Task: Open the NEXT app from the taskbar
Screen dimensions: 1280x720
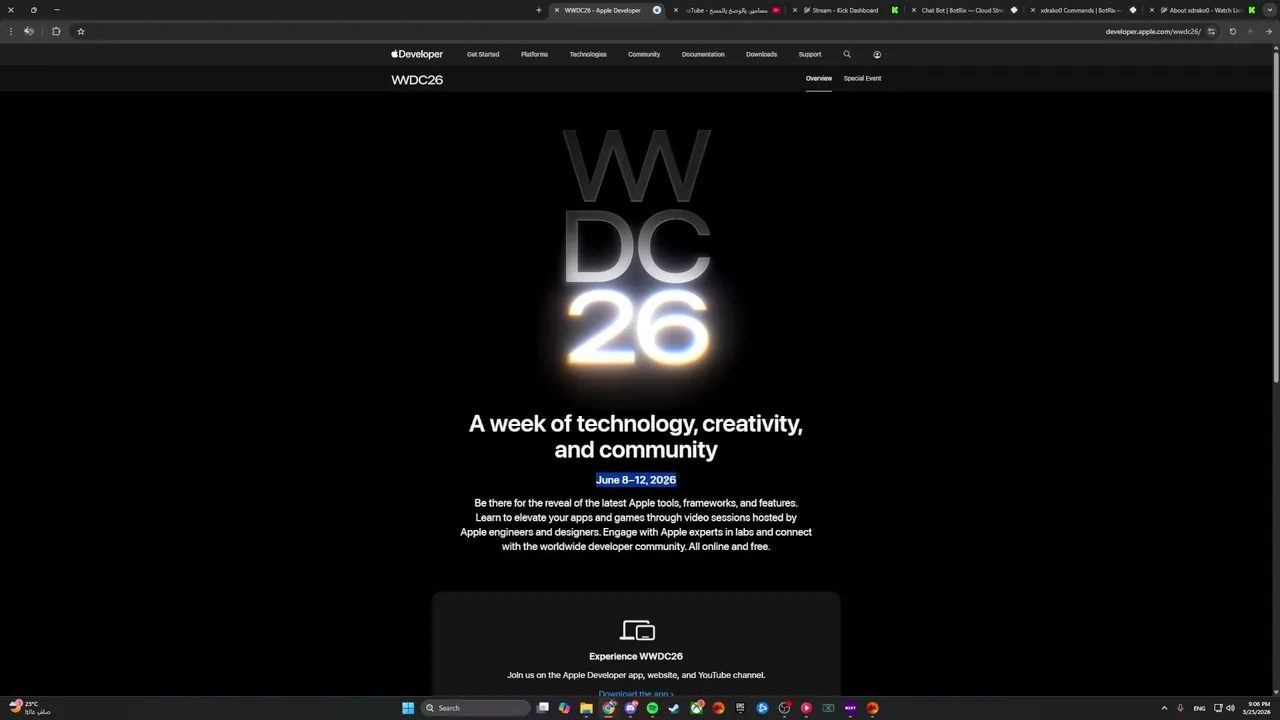Action: click(x=850, y=708)
